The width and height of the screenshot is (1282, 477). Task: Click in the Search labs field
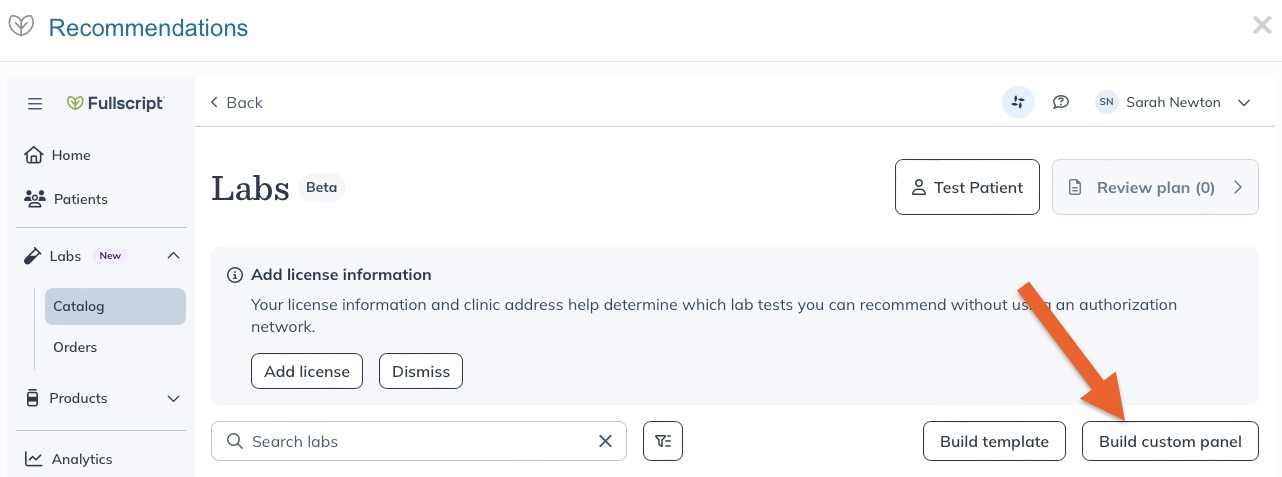(x=419, y=441)
